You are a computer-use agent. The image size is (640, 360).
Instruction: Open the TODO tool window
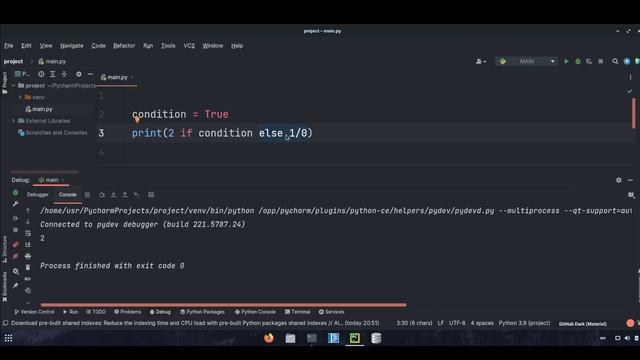[96, 312]
